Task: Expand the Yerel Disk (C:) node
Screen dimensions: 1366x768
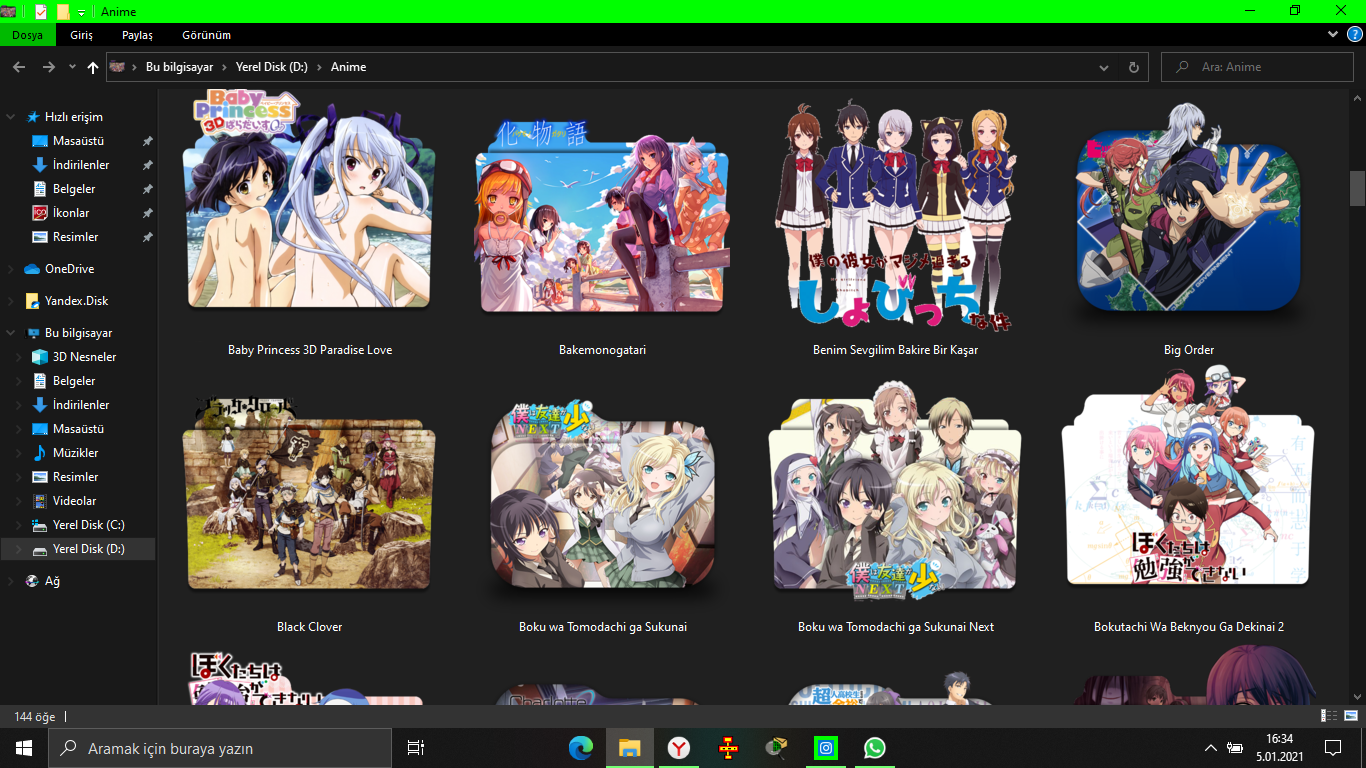Action: 19,525
